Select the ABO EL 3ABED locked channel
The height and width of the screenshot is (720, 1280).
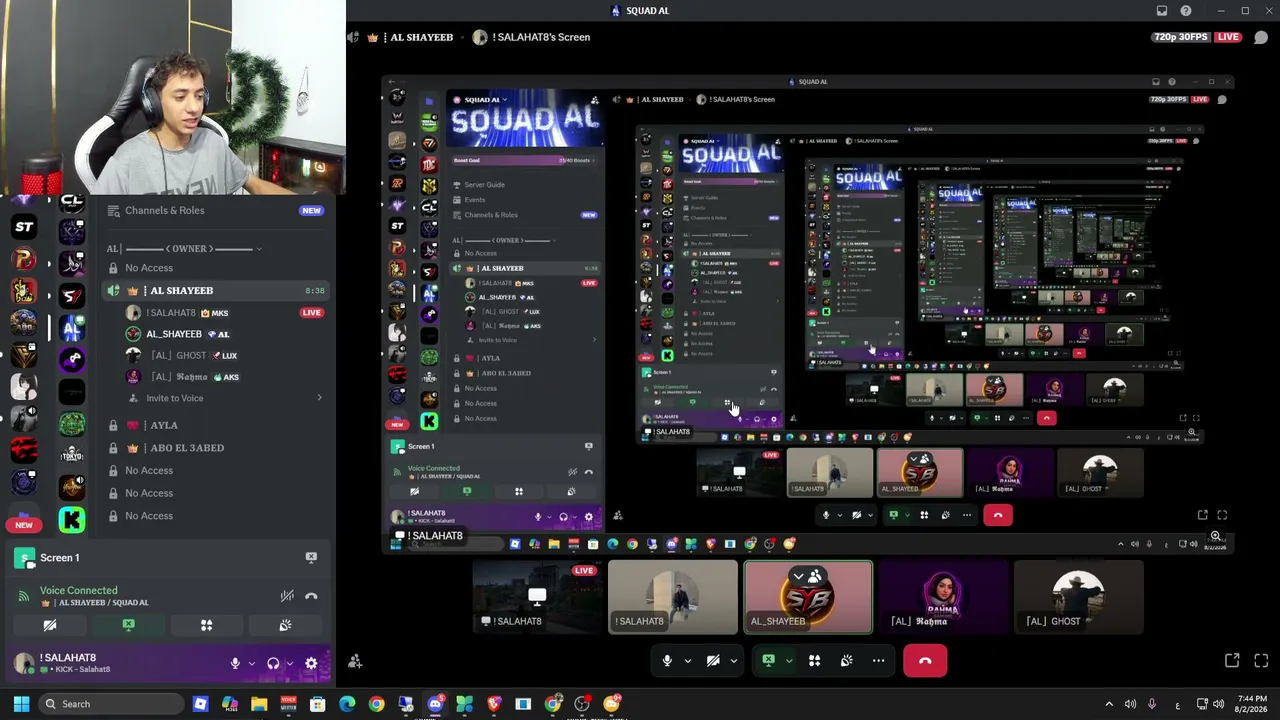pyautogui.click(x=216, y=448)
